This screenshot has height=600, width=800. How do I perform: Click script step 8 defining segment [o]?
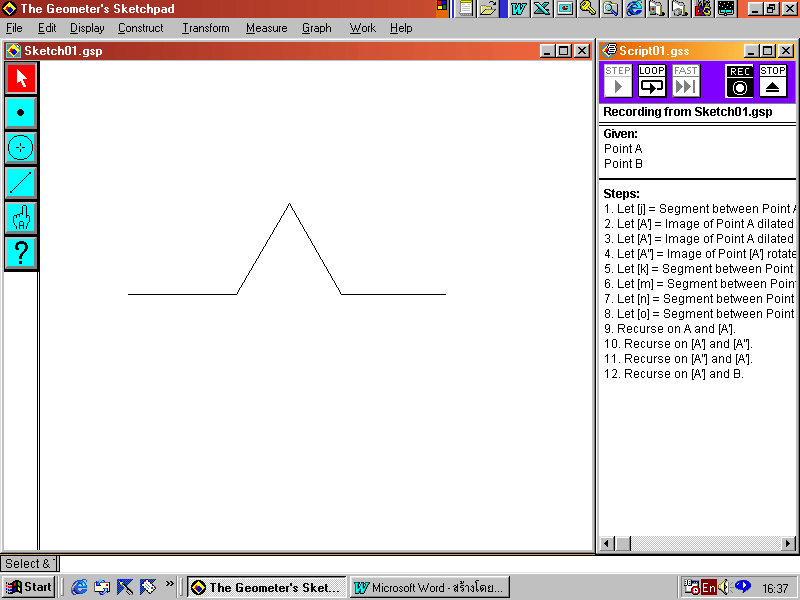click(x=699, y=314)
